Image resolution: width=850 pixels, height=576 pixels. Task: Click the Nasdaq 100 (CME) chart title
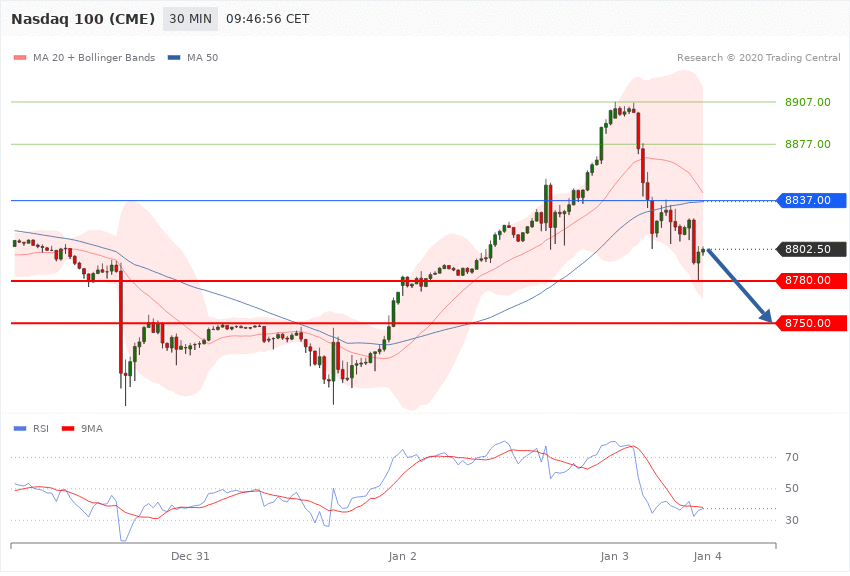[x=83, y=19]
